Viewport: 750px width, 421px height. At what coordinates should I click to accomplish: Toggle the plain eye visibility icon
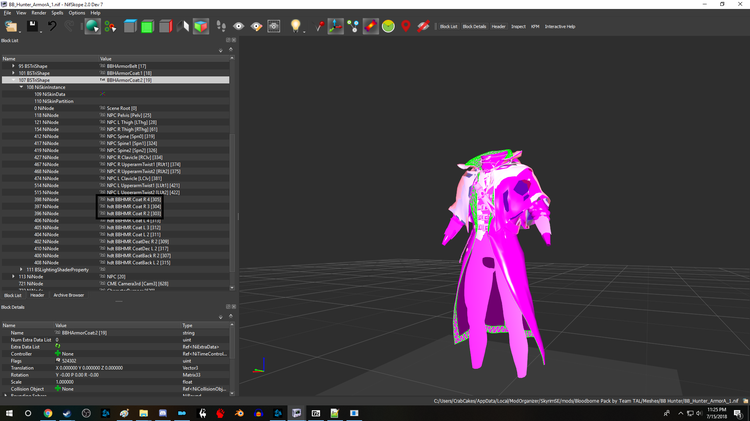tap(239, 26)
